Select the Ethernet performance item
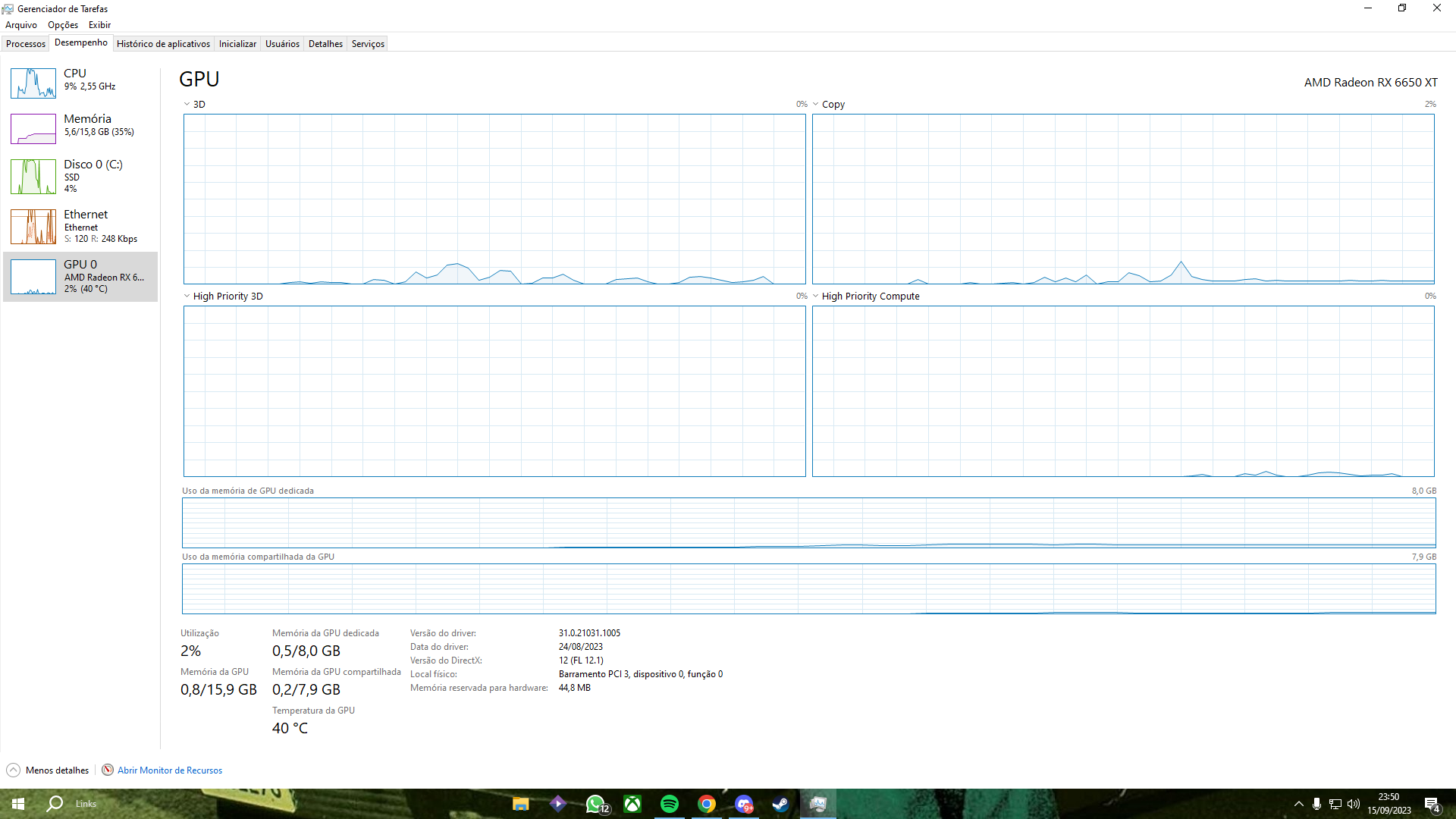 (80, 226)
